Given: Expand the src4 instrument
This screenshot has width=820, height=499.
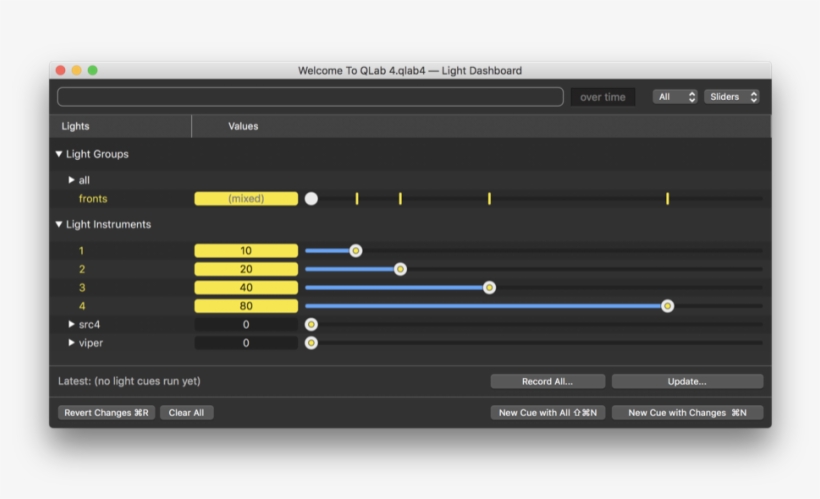Looking at the screenshot, I should [71, 324].
